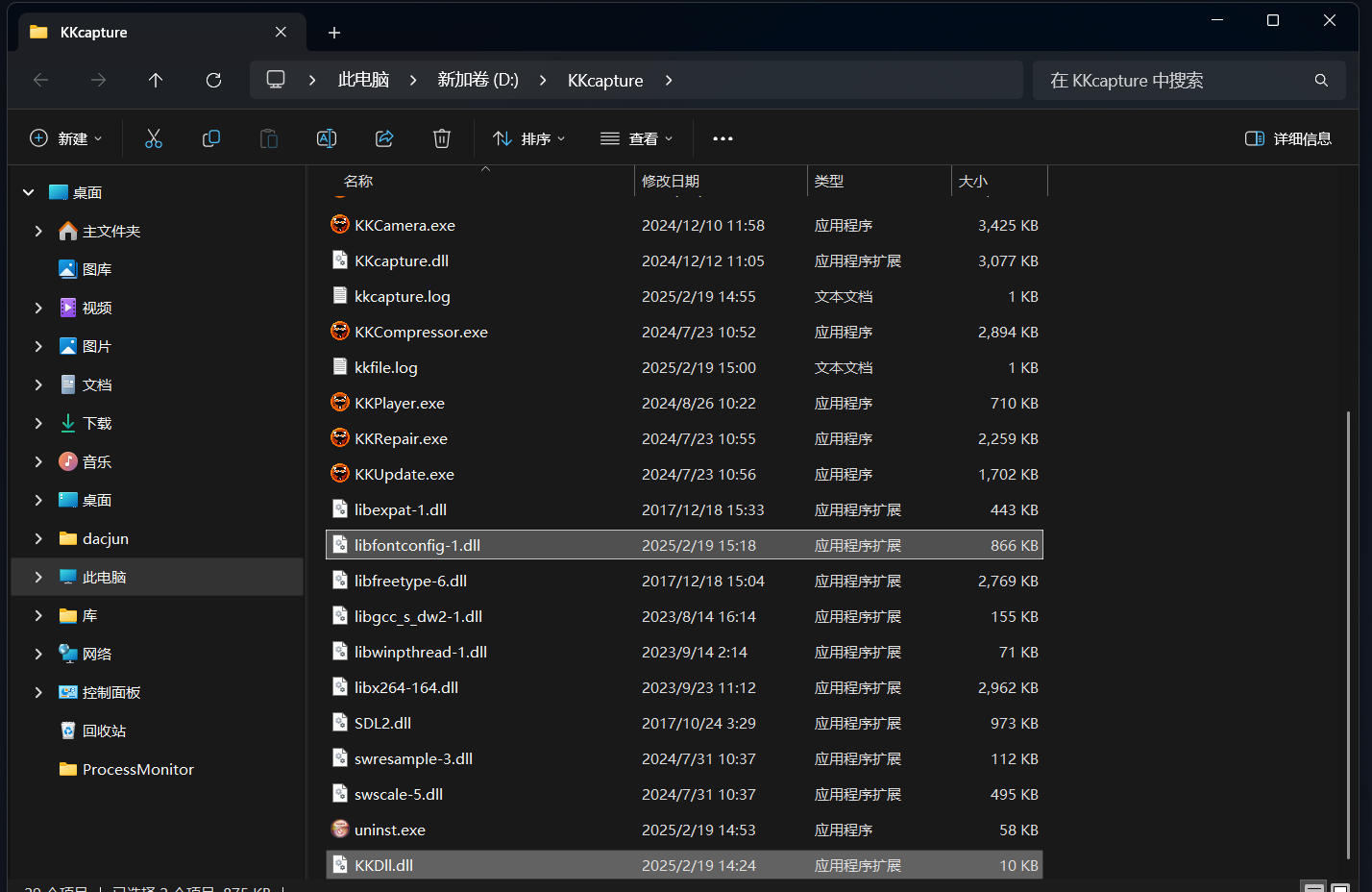The height and width of the screenshot is (892, 1372).
Task: Click the Copy icon in toolbar
Action: coord(211,138)
